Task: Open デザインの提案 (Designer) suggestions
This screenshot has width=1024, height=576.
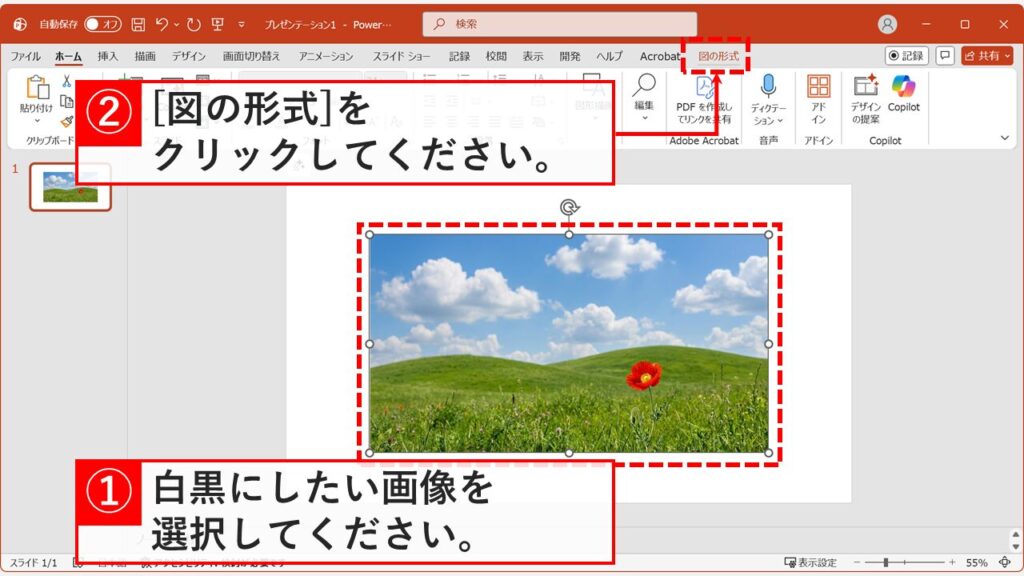Action: [867, 95]
